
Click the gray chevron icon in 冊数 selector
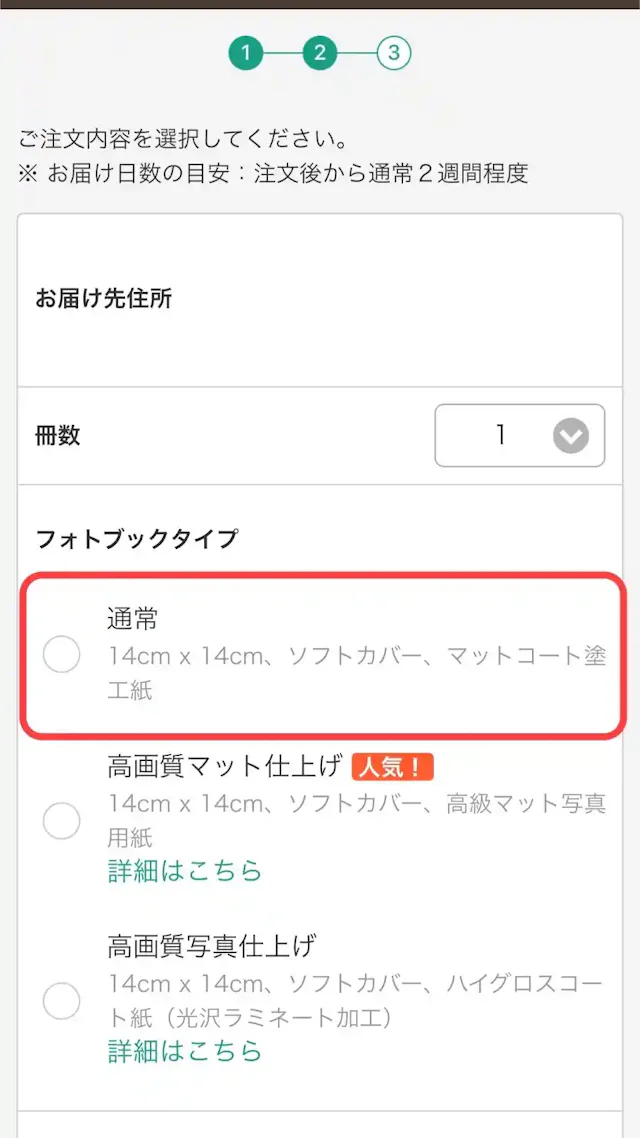coord(571,436)
